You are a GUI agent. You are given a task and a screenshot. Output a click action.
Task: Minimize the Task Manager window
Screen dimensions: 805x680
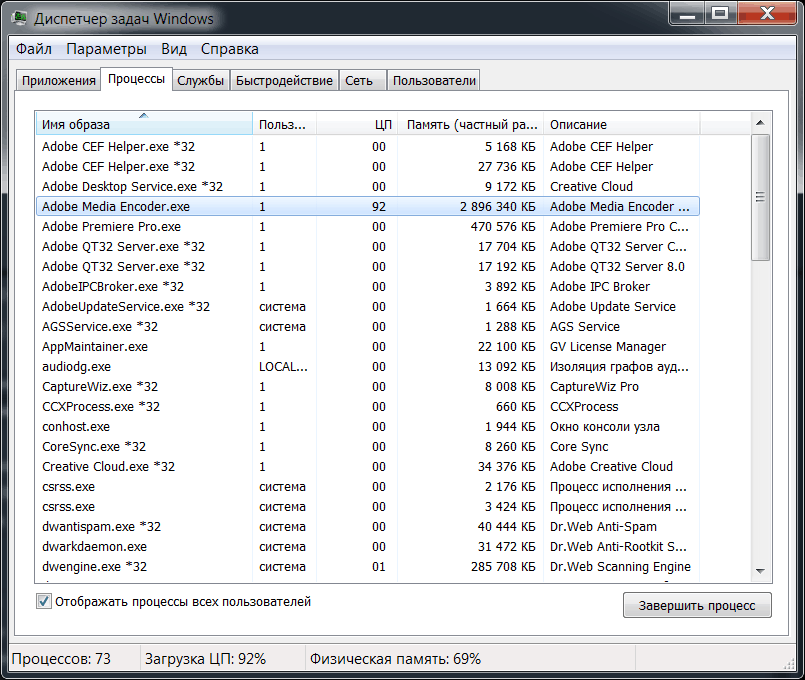point(687,14)
